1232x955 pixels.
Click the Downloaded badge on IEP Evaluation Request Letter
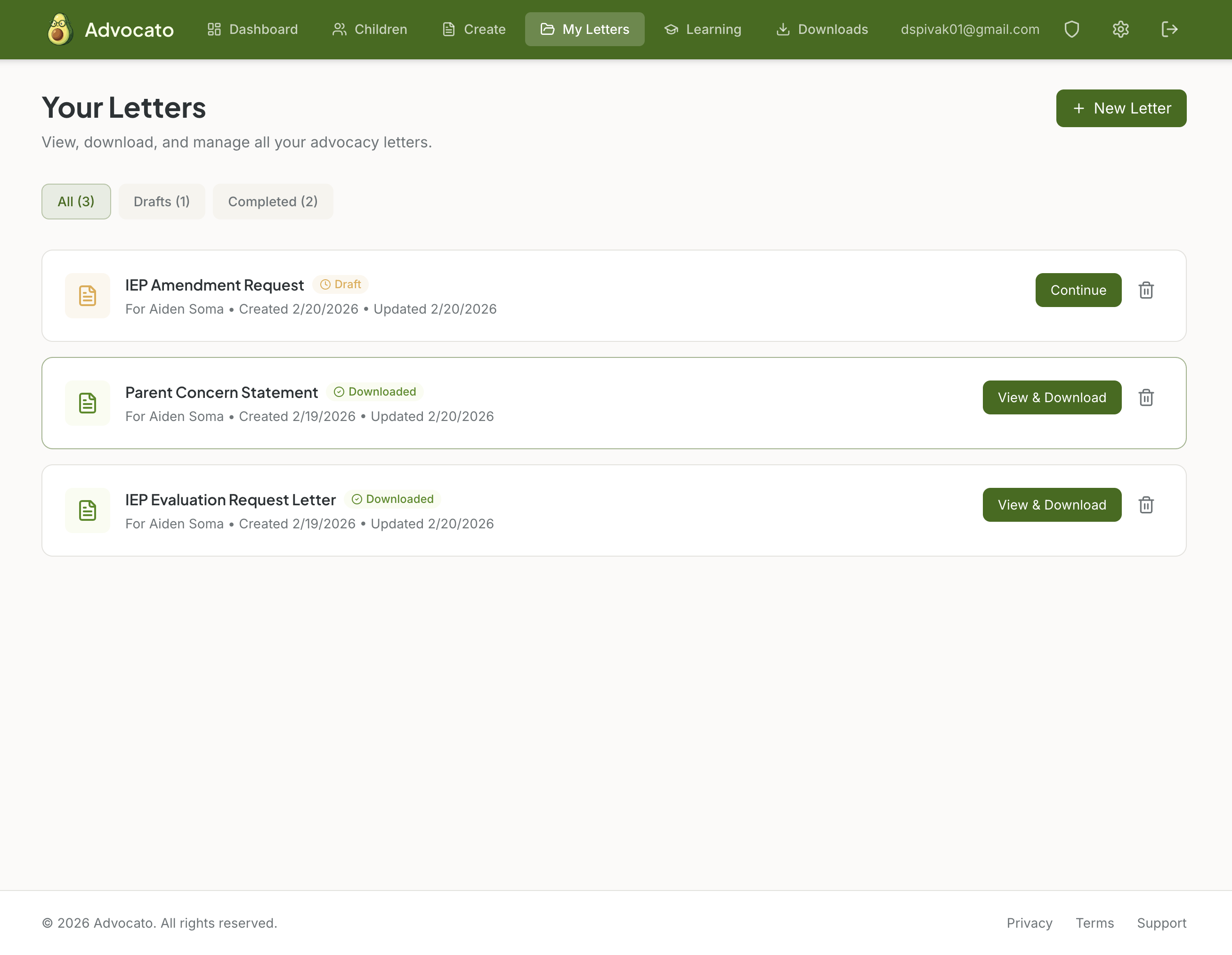(x=393, y=499)
